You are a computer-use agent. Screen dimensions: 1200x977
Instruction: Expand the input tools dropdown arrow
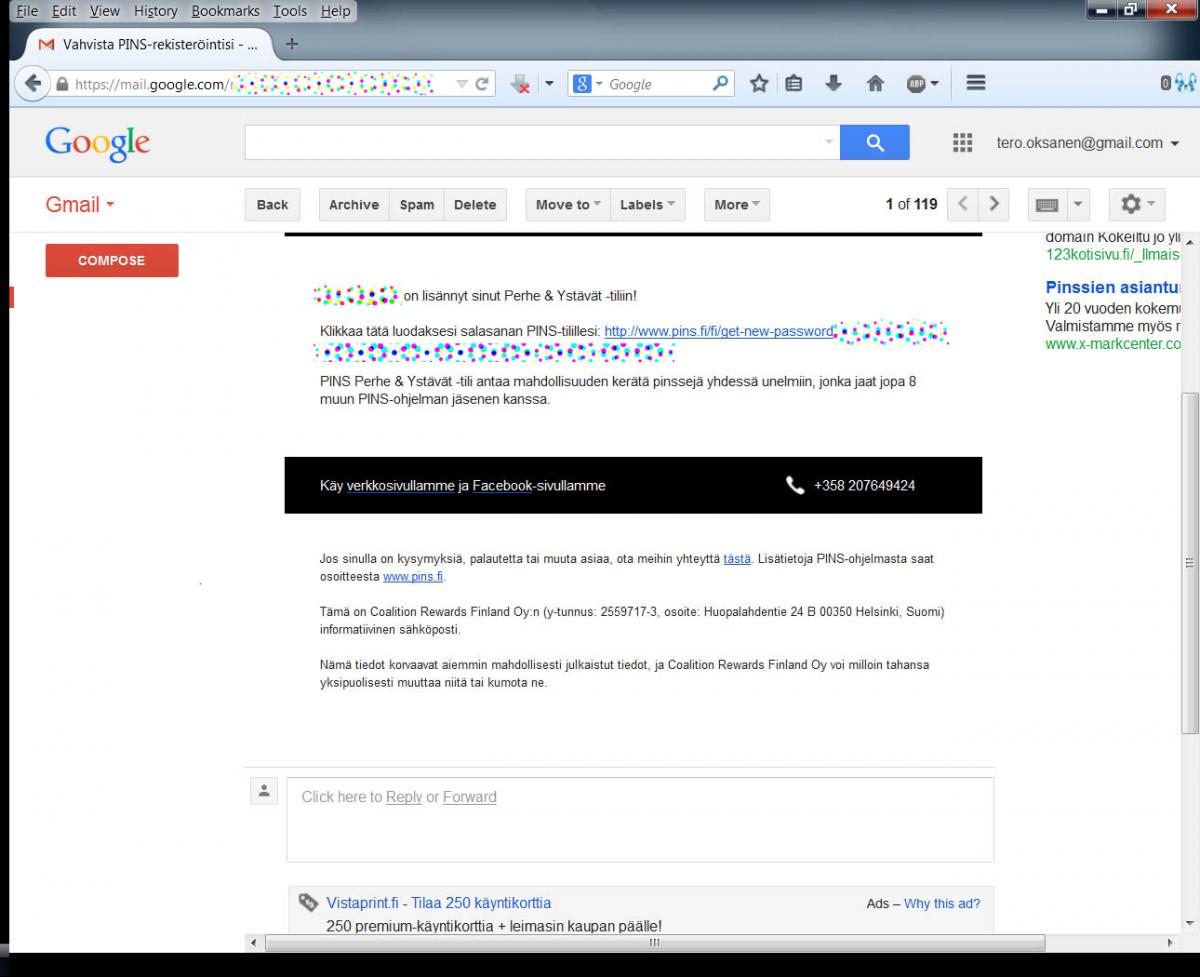coord(1078,204)
